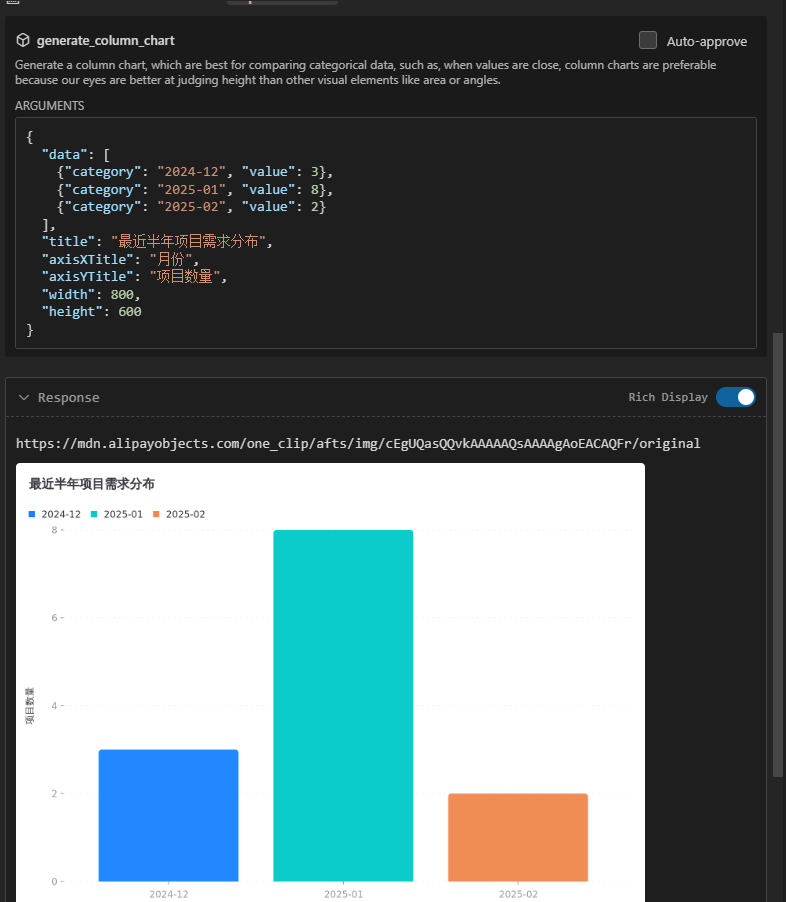Screen dimensions: 786x902
Task: Enable the Auto-approve checkbox
Action: tap(648, 40)
